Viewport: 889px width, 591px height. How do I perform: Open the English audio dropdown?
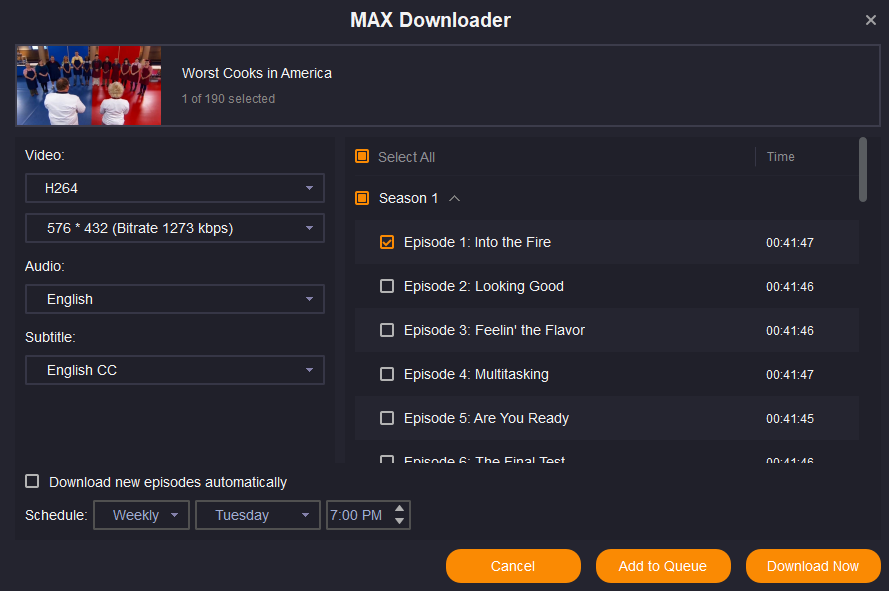click(x=175, y=299)
